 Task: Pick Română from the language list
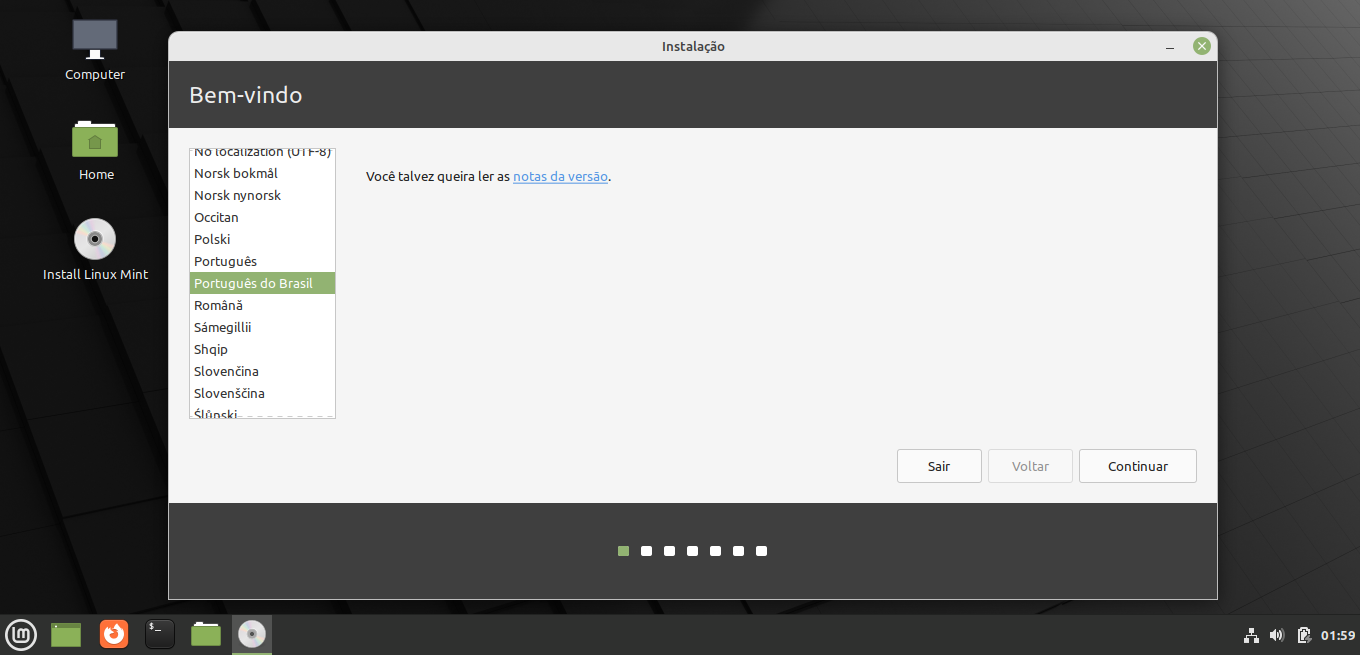pos(262,305)
